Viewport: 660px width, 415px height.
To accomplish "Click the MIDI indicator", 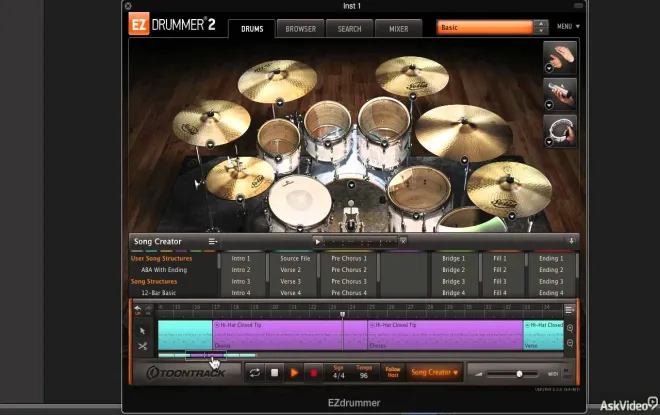I will pyautogui.click(x=553, y=374).
